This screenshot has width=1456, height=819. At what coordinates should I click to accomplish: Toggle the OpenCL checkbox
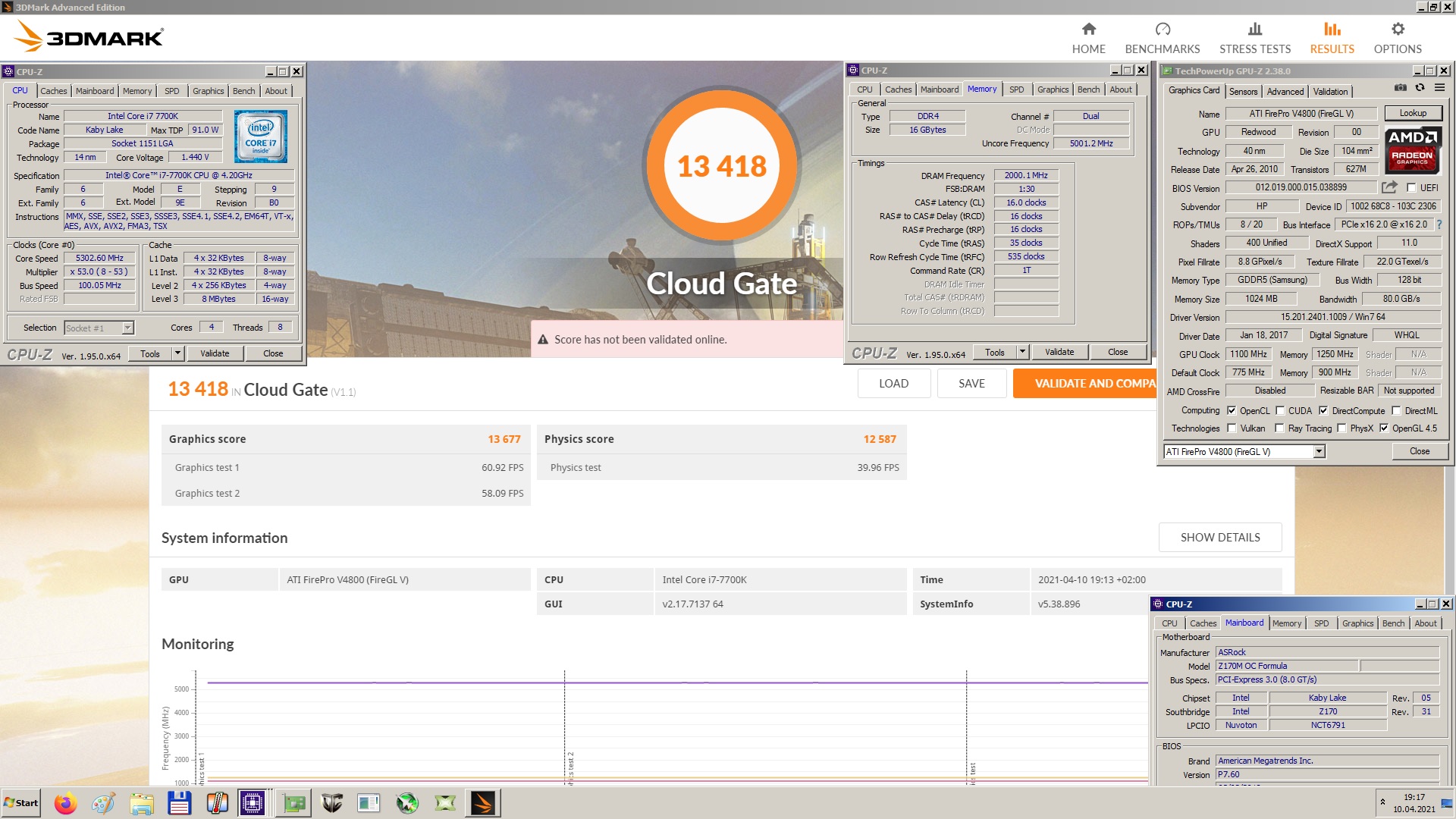[x=1232, y=410]
